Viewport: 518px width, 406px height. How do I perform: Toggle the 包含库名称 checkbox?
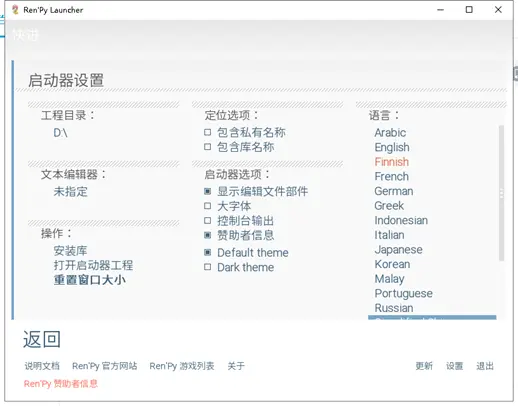click(208, 147)
